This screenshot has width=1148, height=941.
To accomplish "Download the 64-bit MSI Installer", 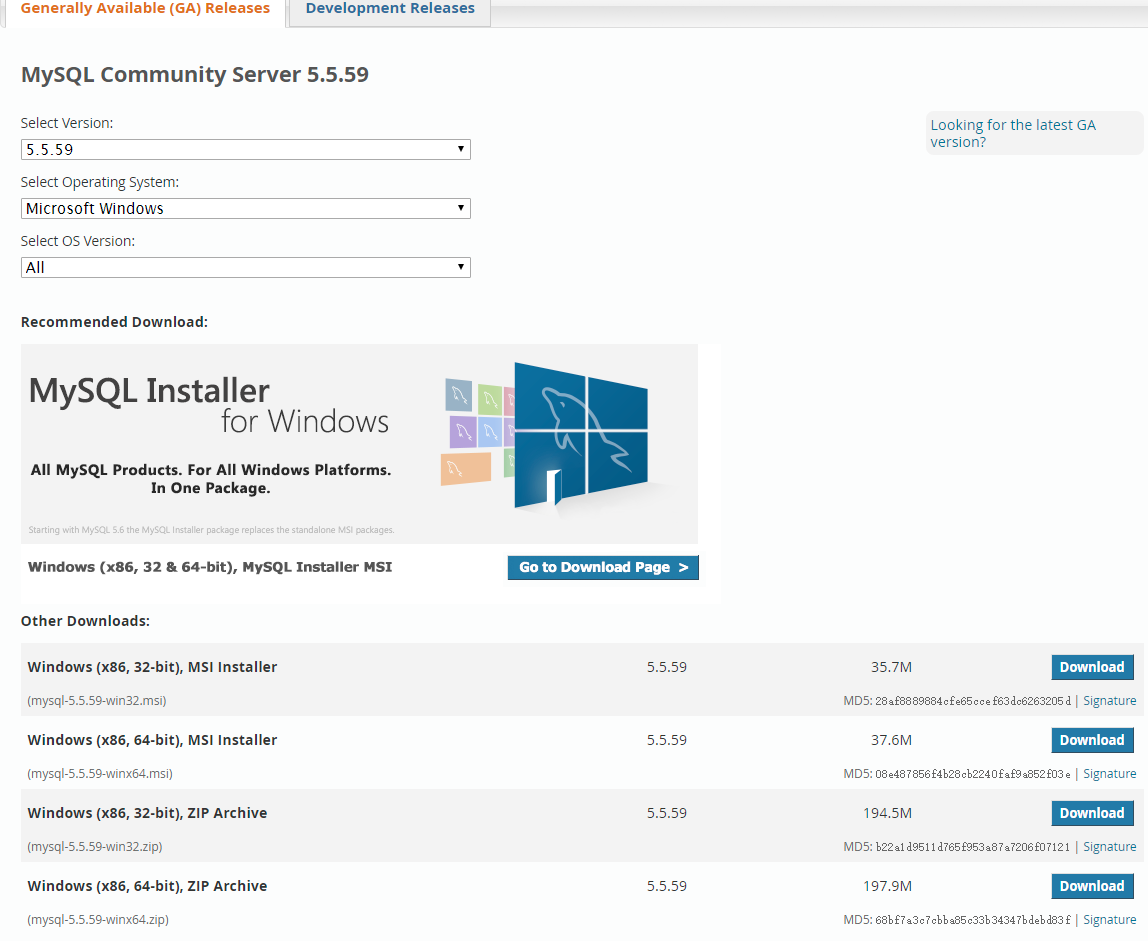I will [x=1092, y=740].
